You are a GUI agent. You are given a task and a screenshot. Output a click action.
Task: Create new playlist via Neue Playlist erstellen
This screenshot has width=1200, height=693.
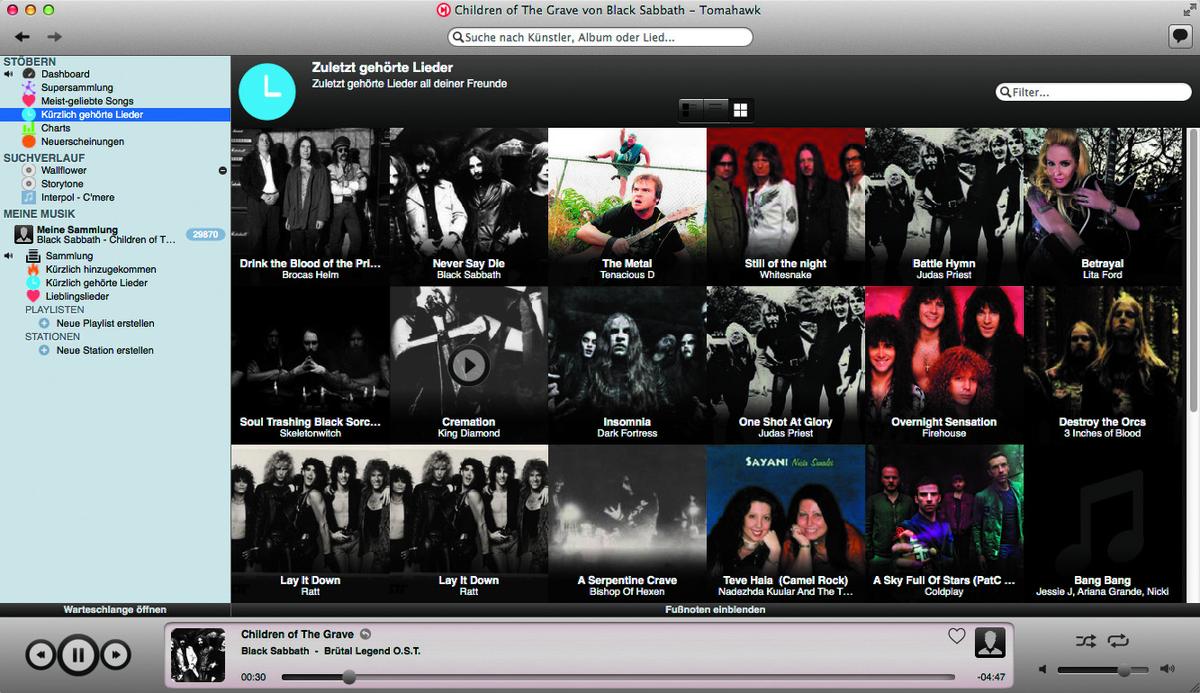point(105,324)
